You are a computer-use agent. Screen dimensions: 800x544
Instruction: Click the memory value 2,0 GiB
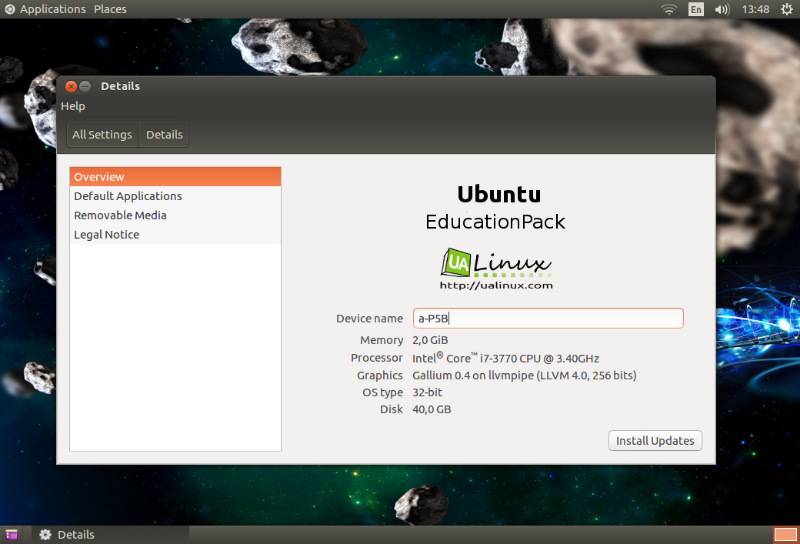(x=430, y=340)
